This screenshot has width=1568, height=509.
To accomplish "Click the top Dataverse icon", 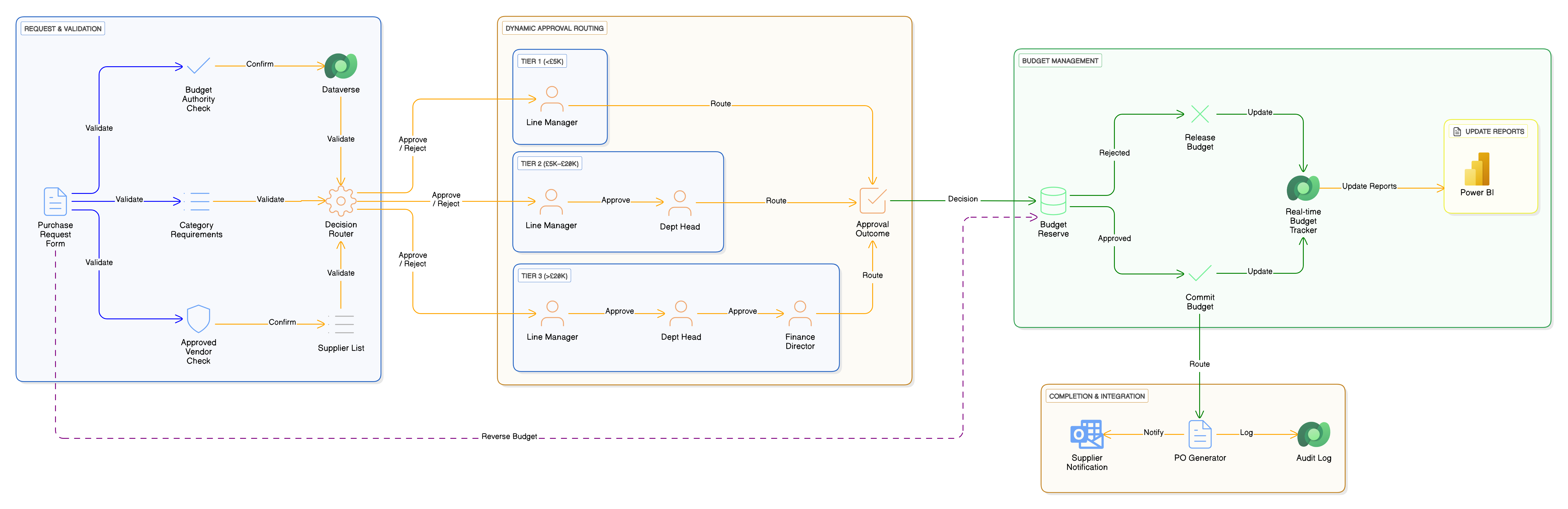I will click(341, 66).
